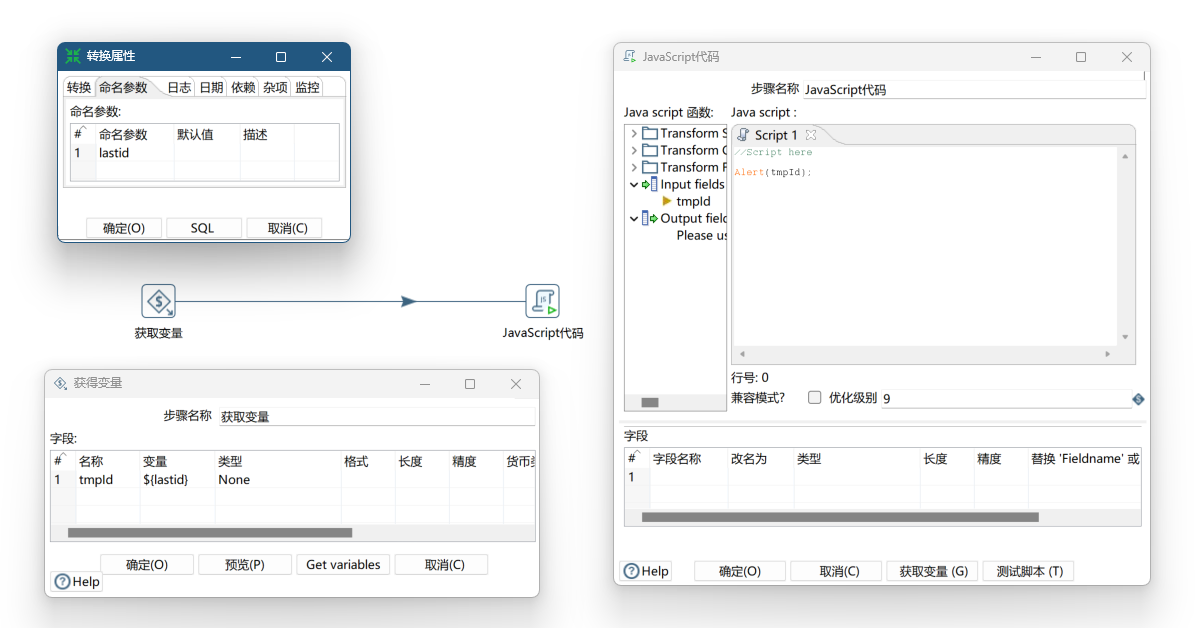Click the 获取变量 step icon on canvas
The height and width of the screenshot is (628, 1195).
click(x=158, y=301)
